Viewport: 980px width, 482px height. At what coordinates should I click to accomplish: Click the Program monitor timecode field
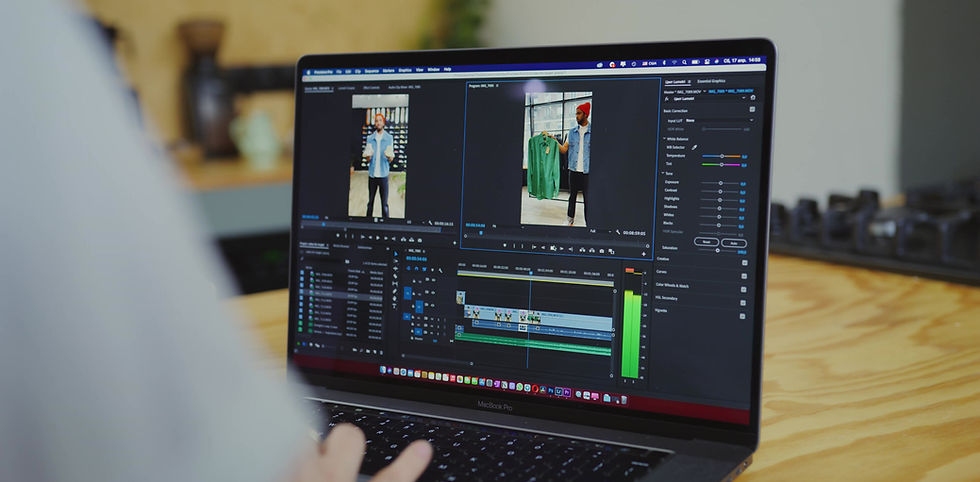click(x=475, y=225)
